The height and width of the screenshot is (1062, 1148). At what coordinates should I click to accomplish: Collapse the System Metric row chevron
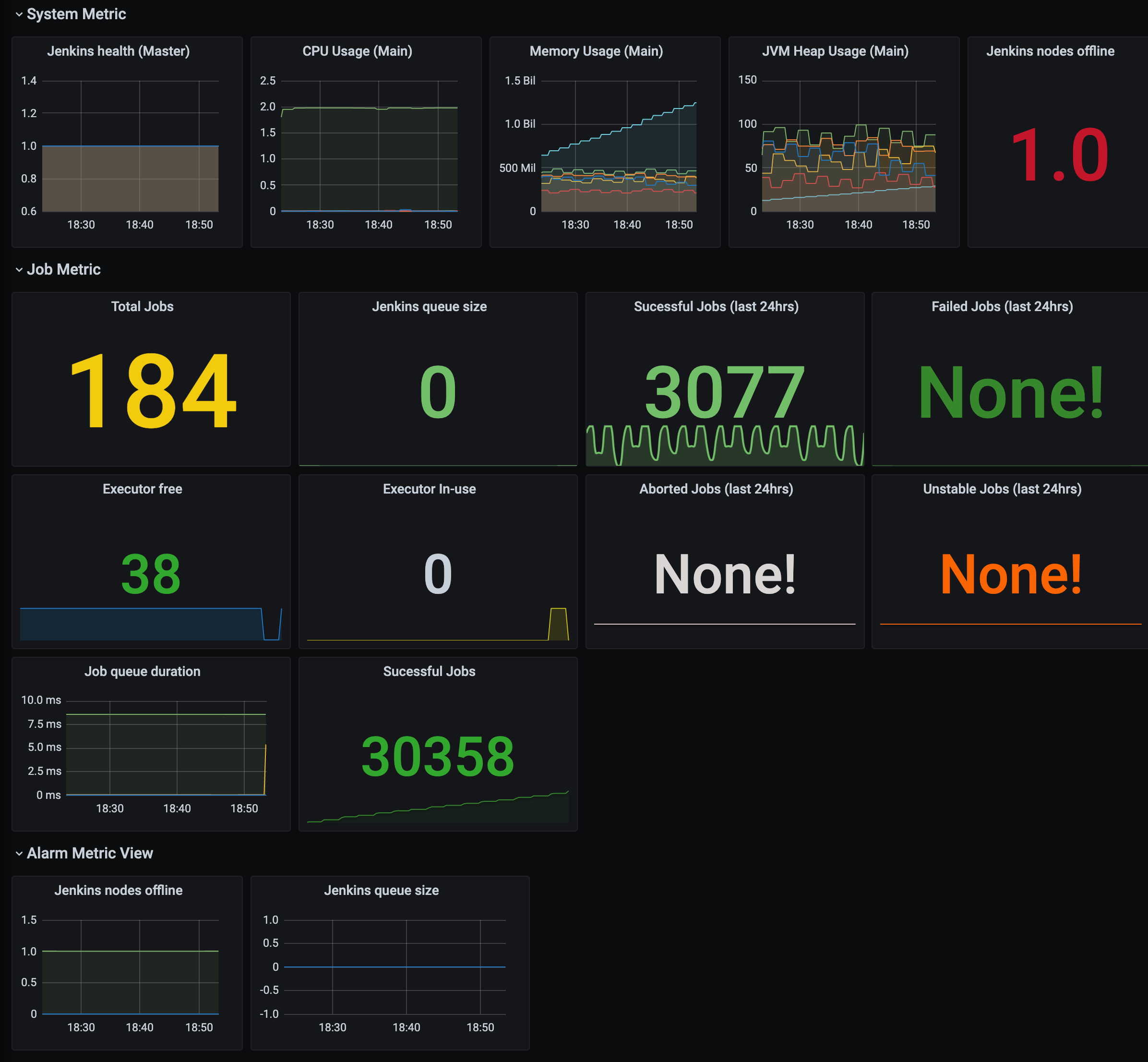click(19, 14)
